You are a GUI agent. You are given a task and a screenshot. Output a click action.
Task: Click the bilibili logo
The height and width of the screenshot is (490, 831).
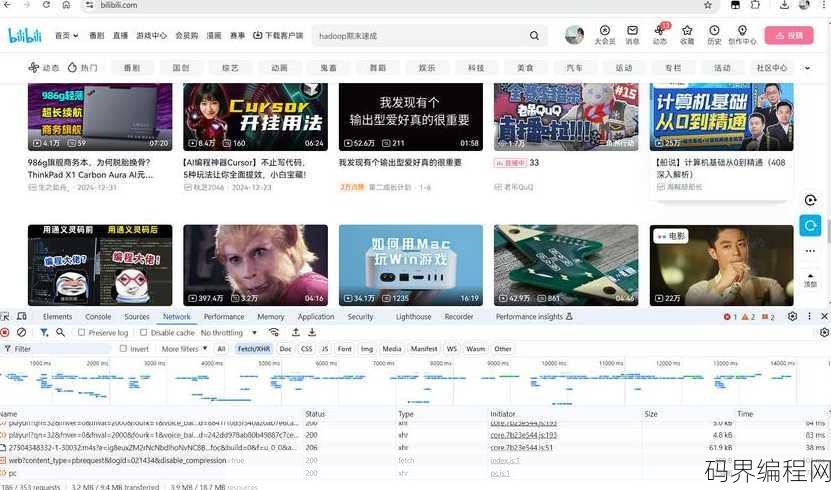click(25, 35)
